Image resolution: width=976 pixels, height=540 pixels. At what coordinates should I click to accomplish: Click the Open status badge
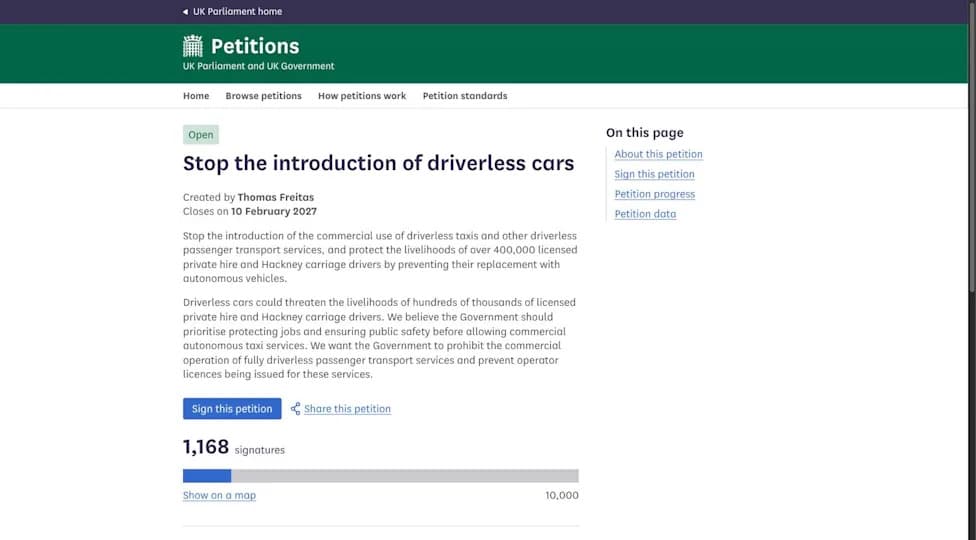(200, 135)
